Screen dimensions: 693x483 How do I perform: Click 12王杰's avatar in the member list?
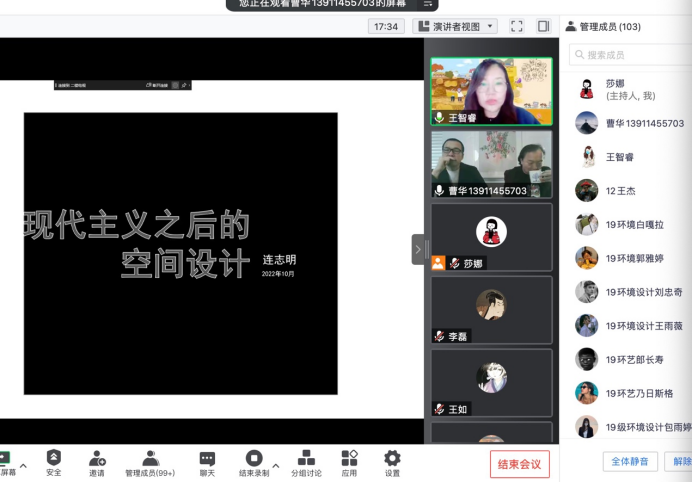pyautogui.click(x=586, y=190)
